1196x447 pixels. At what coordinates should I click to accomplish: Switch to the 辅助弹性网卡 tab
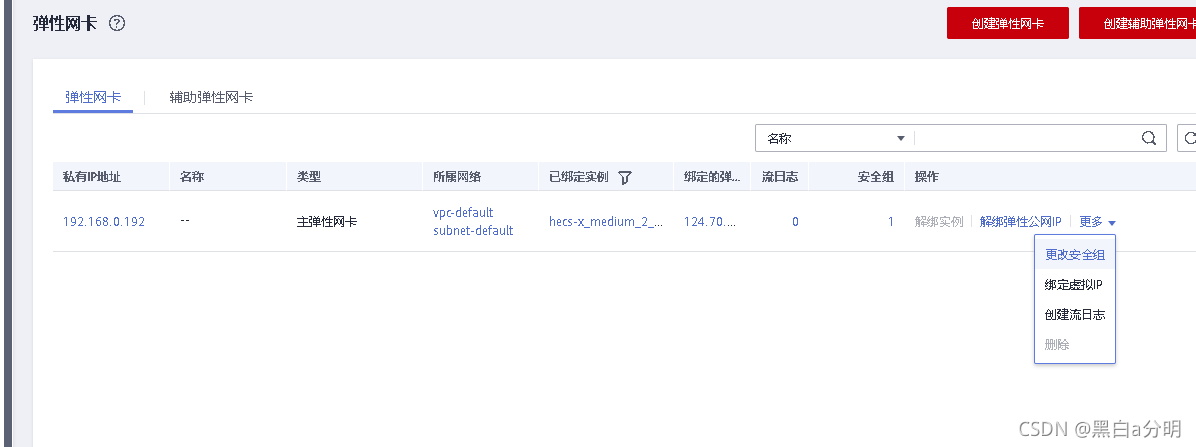pyautogui.click(x=211, y=97)
